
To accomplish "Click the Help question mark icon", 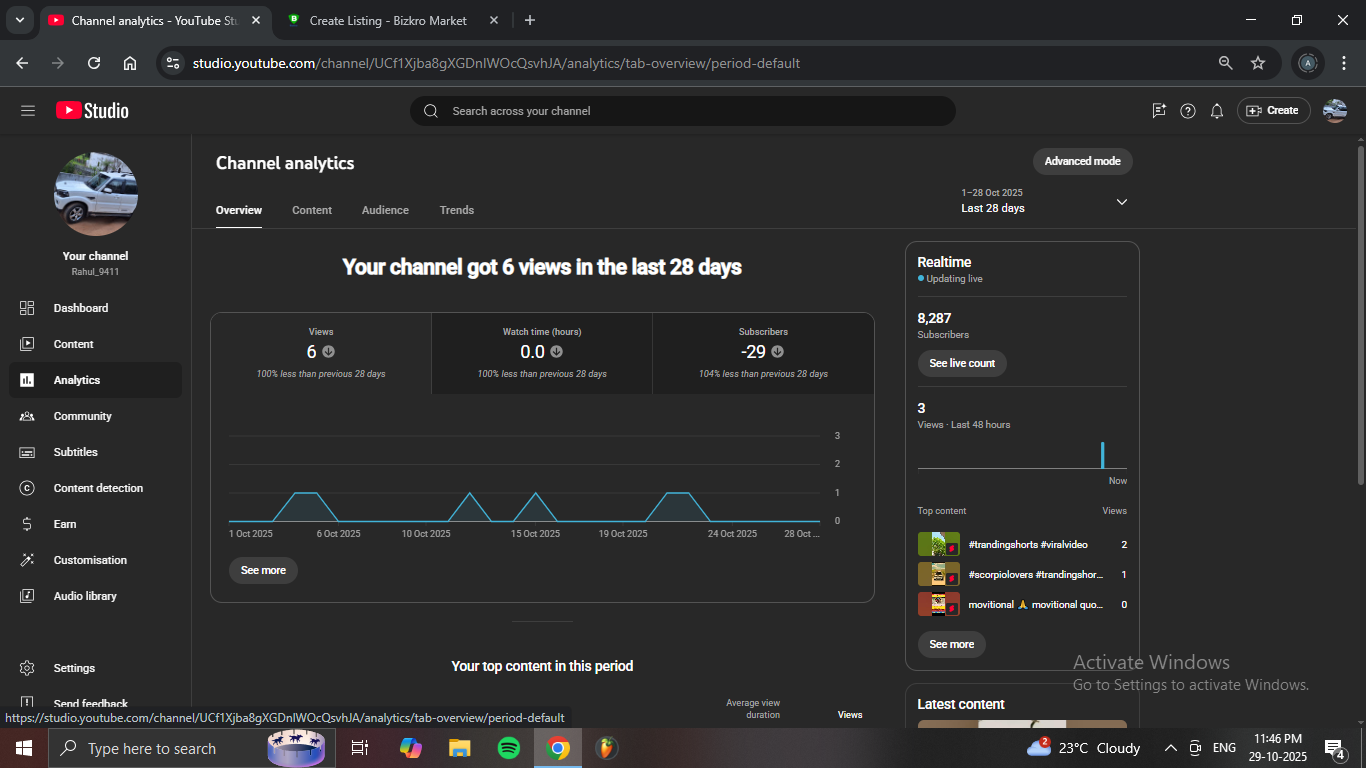I will click(x=1187, y=111).
